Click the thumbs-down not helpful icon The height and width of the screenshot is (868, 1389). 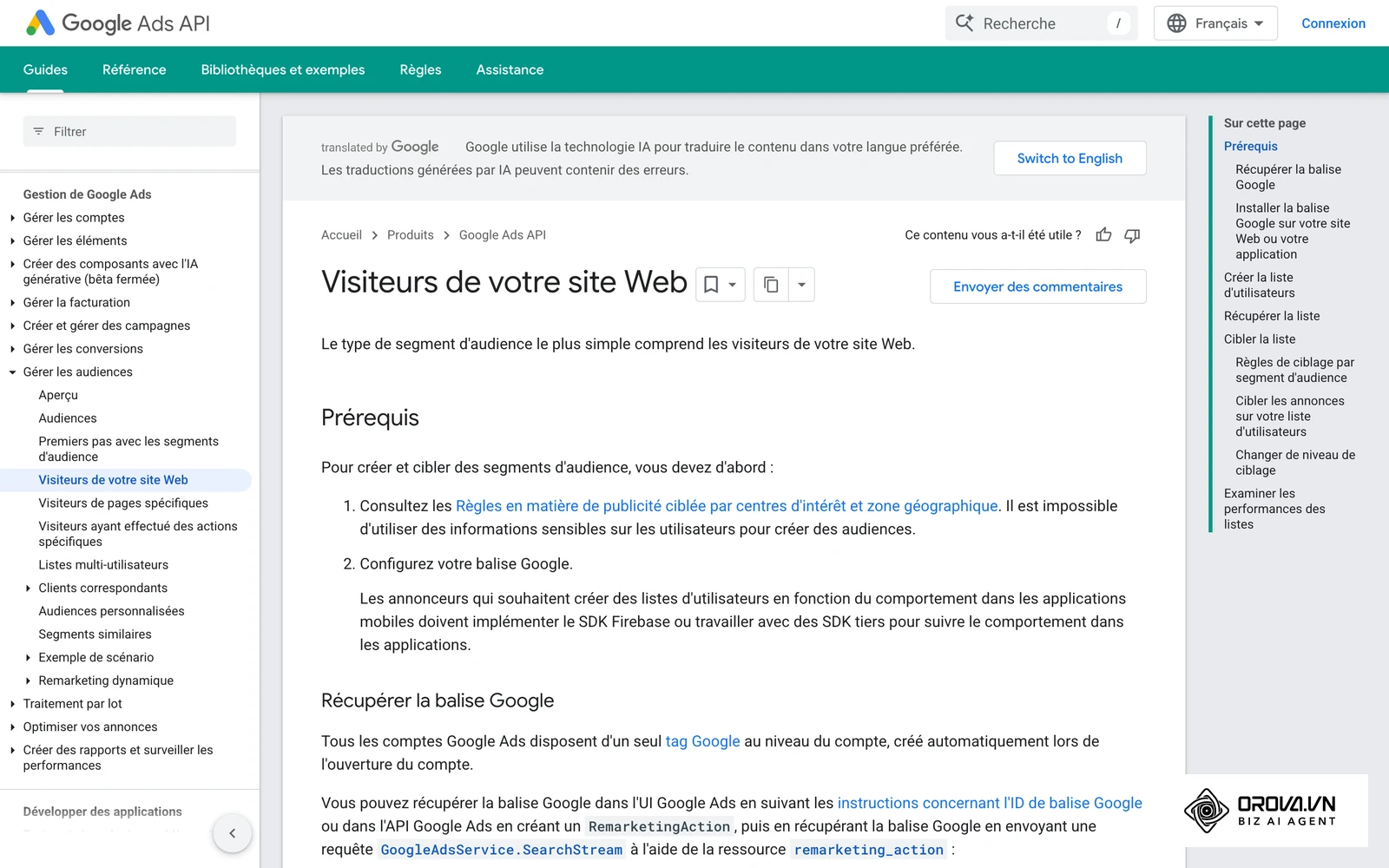(1132, 235)
